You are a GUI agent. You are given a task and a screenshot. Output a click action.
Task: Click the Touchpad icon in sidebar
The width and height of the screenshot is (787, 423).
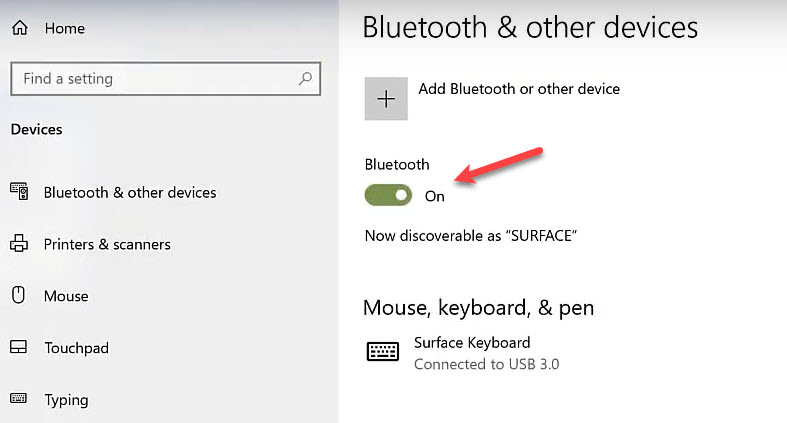(x=19, y=347)
